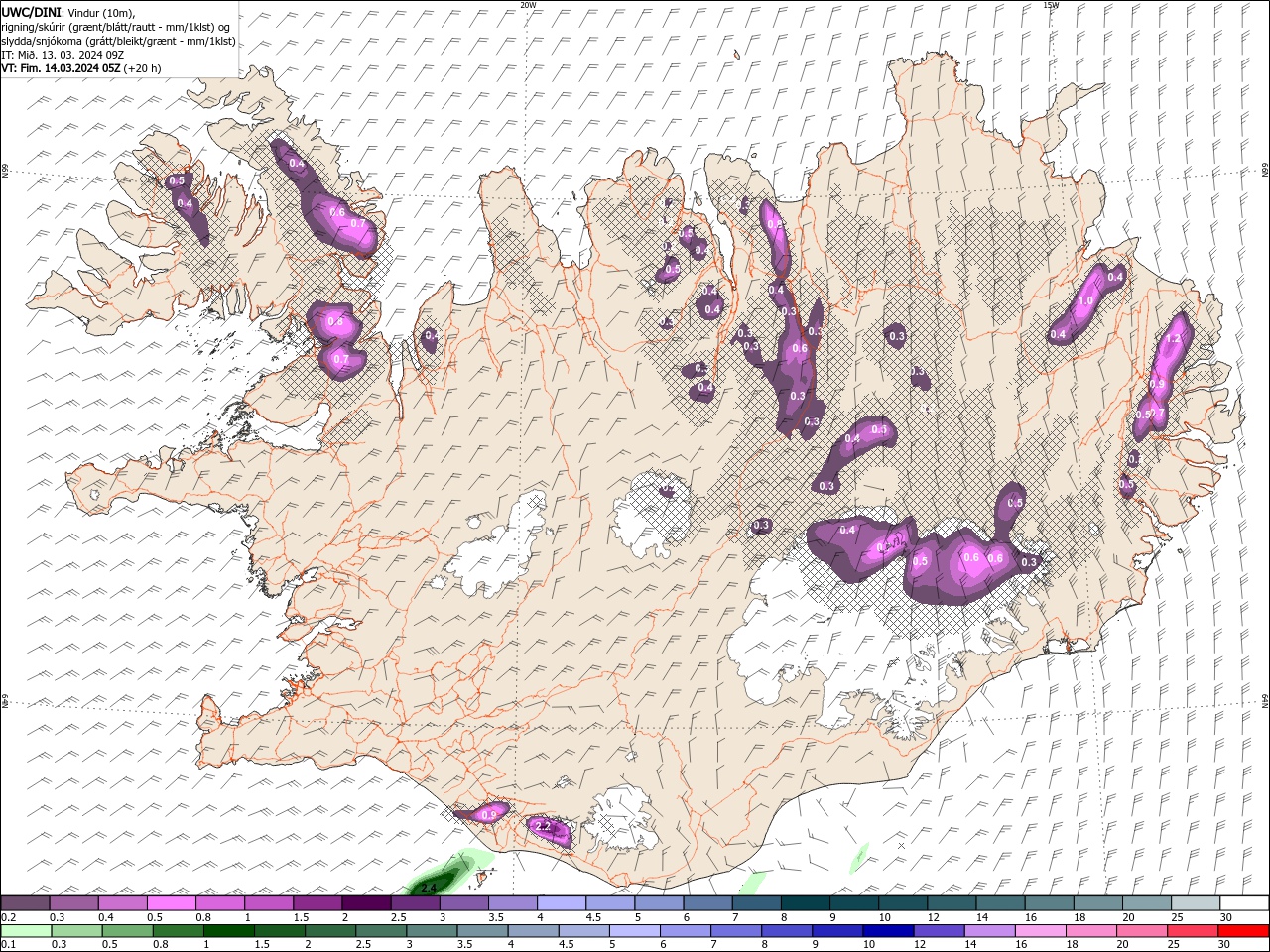Click the lower legend label '18'
Viewport: 1270px width, 952px height.
pyautogui.click(x=1072, y=945)
